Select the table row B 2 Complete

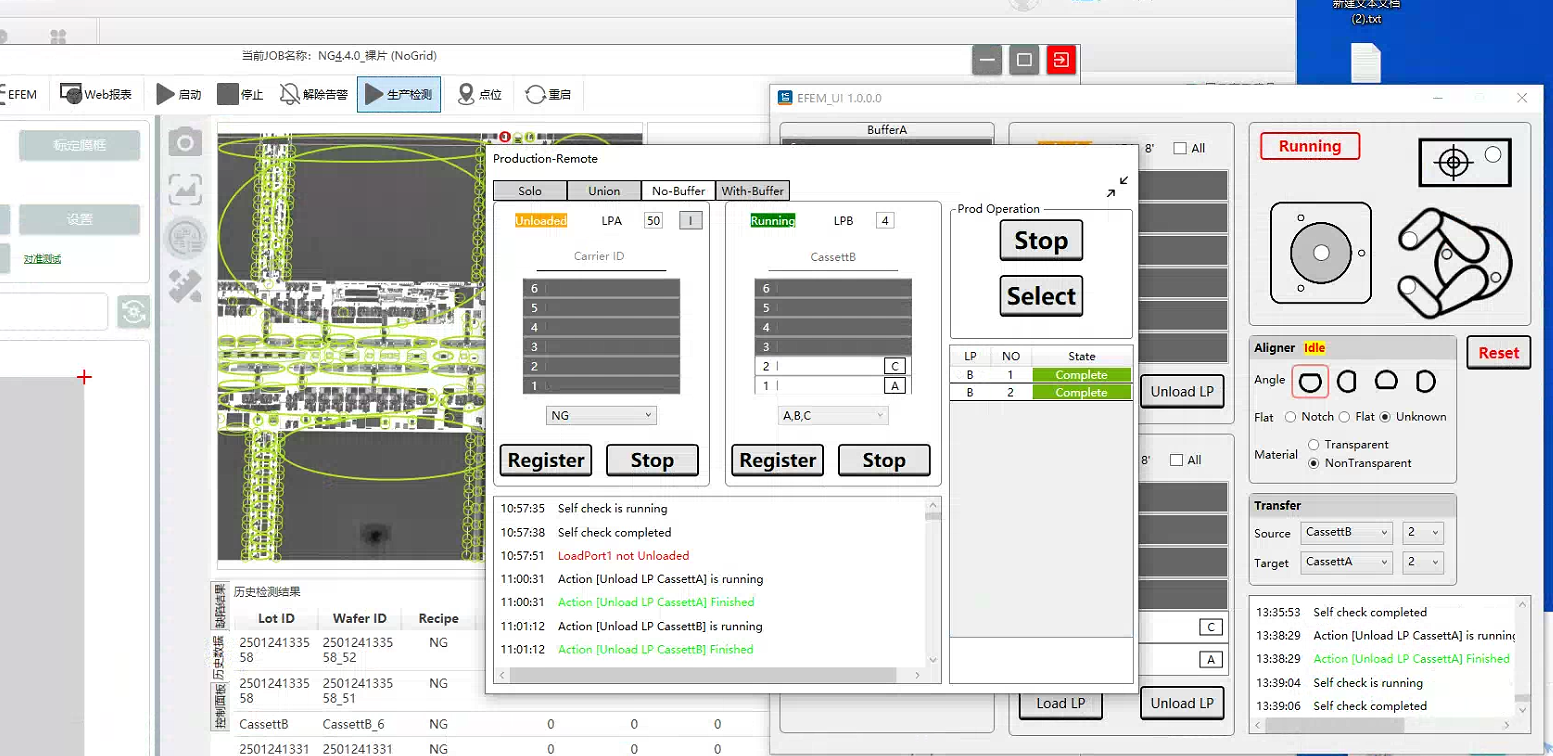pyautogui.click(x=1041, y=393)
